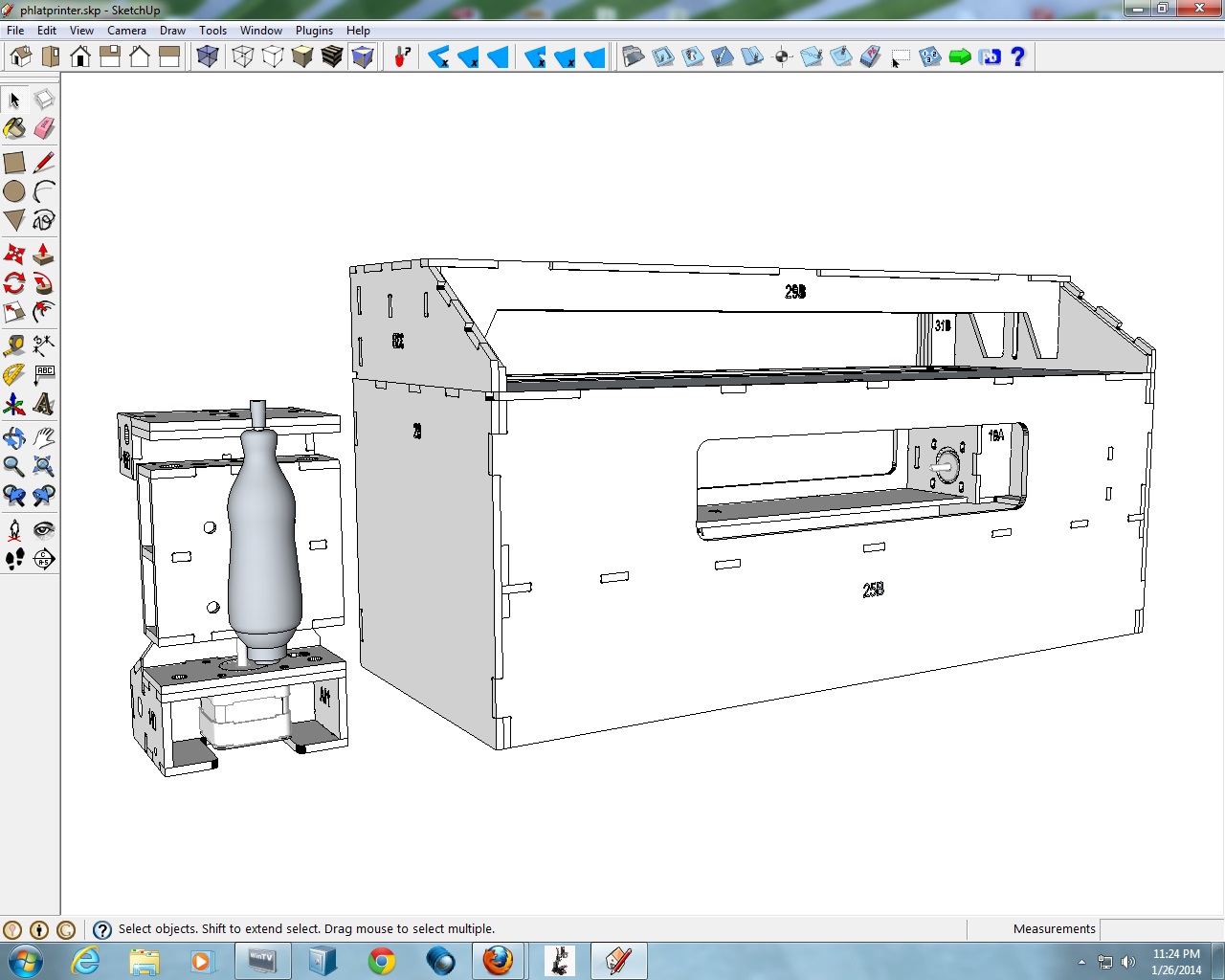
Task: Choose the Rotate tool
Action: pos(14,283)
